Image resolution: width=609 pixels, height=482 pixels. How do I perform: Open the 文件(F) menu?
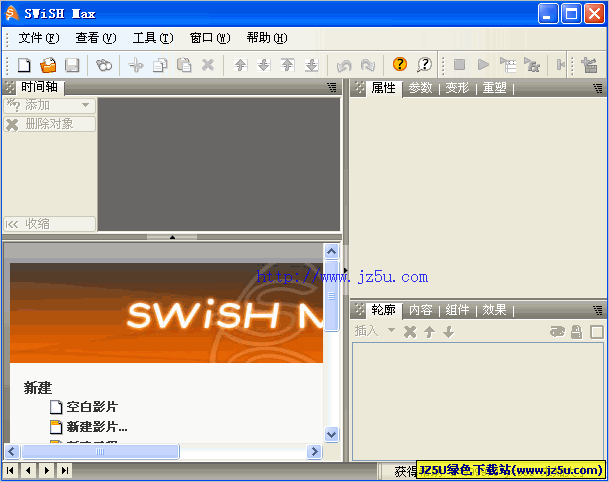(x=39, y=38)
